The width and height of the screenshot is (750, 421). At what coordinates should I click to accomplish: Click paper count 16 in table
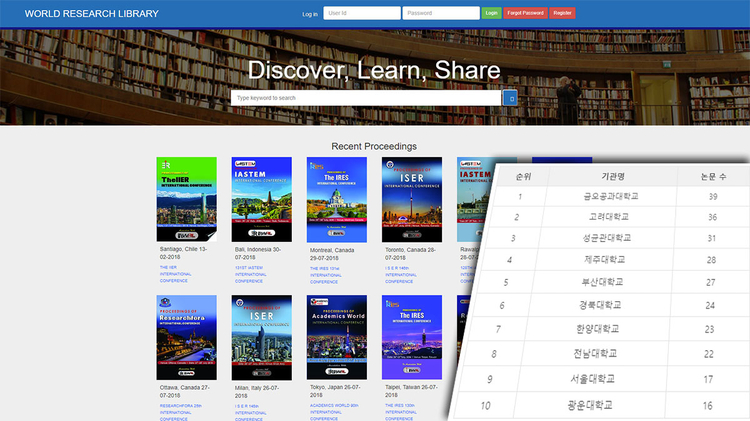[x=707, y=406]
